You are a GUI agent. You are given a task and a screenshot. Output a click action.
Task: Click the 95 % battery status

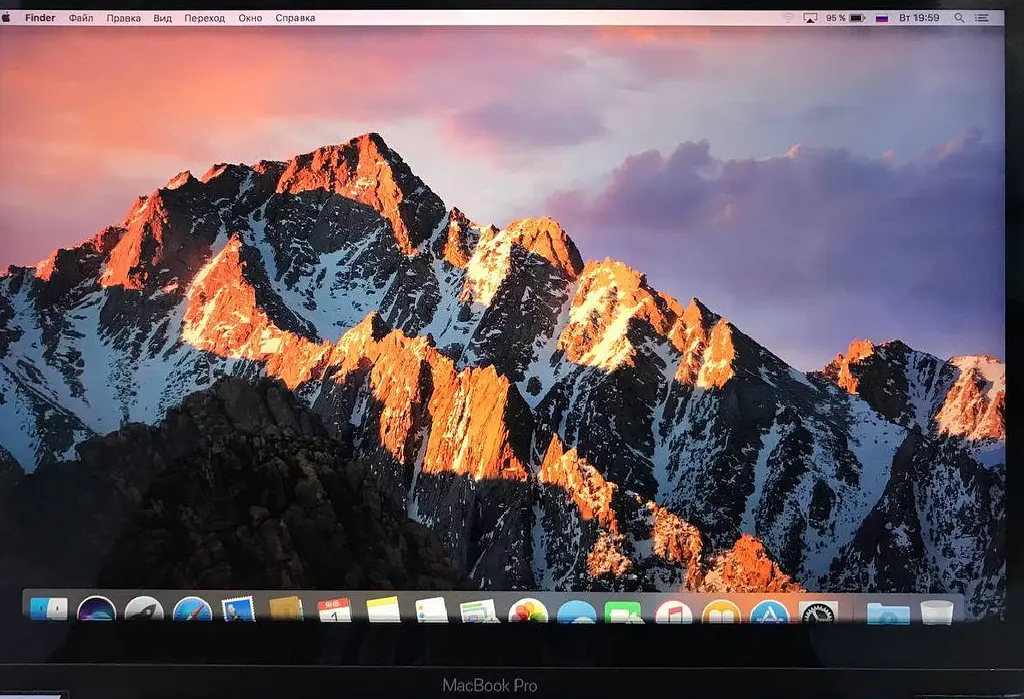click(x=846, y=18)
